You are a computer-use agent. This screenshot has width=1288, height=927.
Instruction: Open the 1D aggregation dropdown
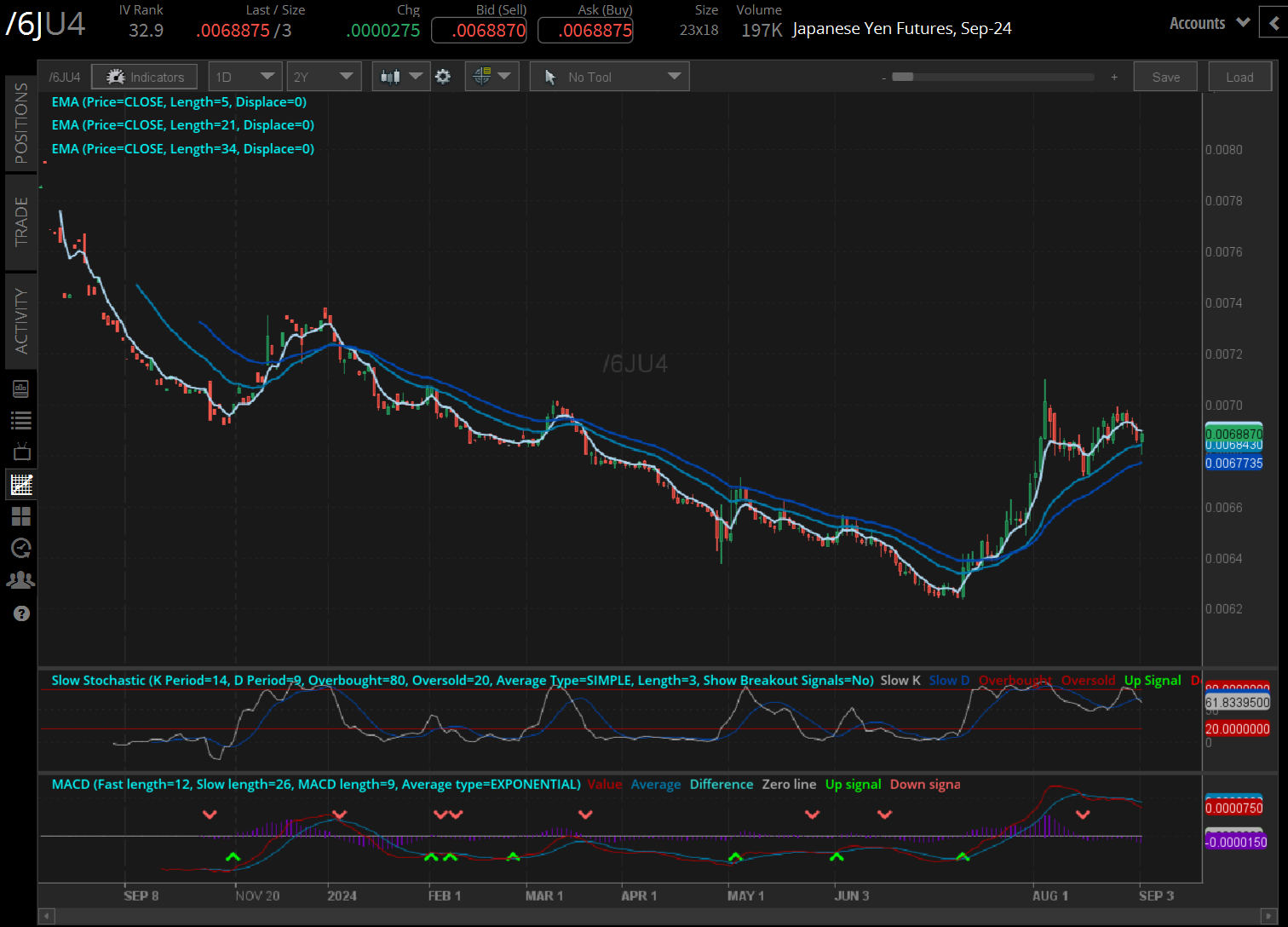coord(244,77)
